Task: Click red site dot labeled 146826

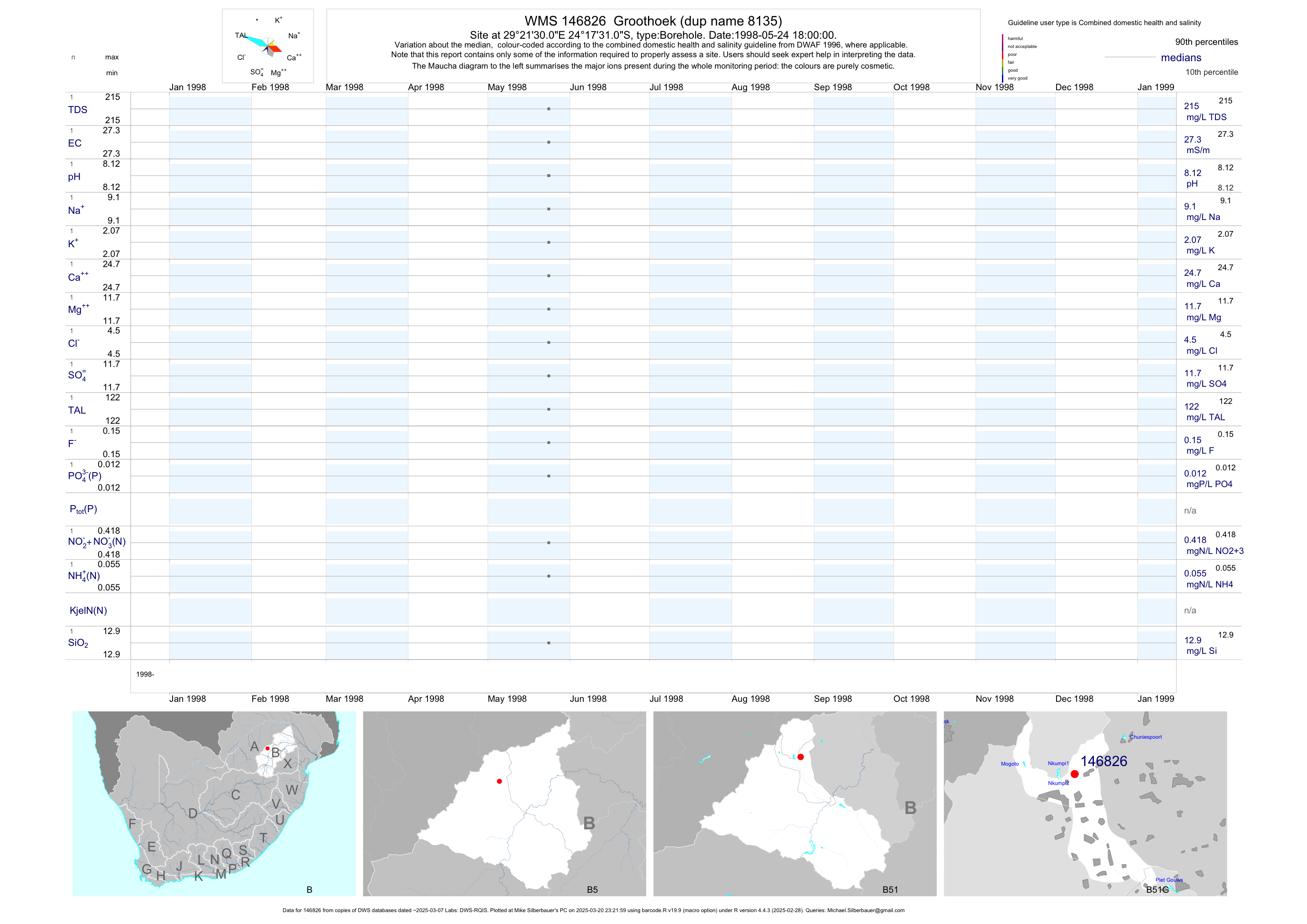Action: coord(1074,774)
